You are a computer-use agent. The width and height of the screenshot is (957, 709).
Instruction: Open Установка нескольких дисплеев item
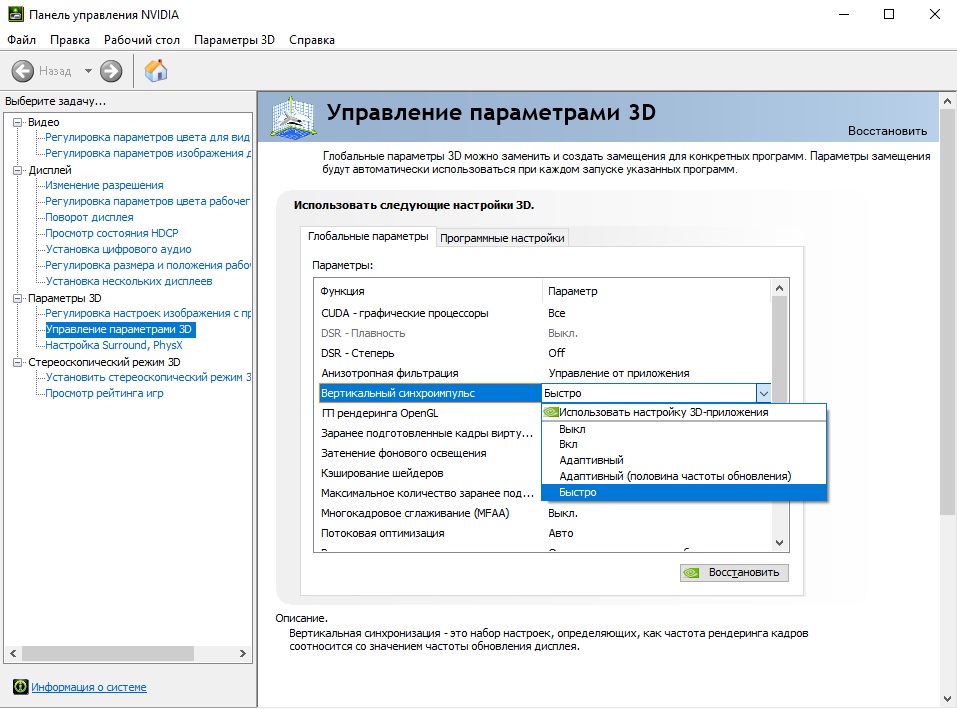coord(129,281)
